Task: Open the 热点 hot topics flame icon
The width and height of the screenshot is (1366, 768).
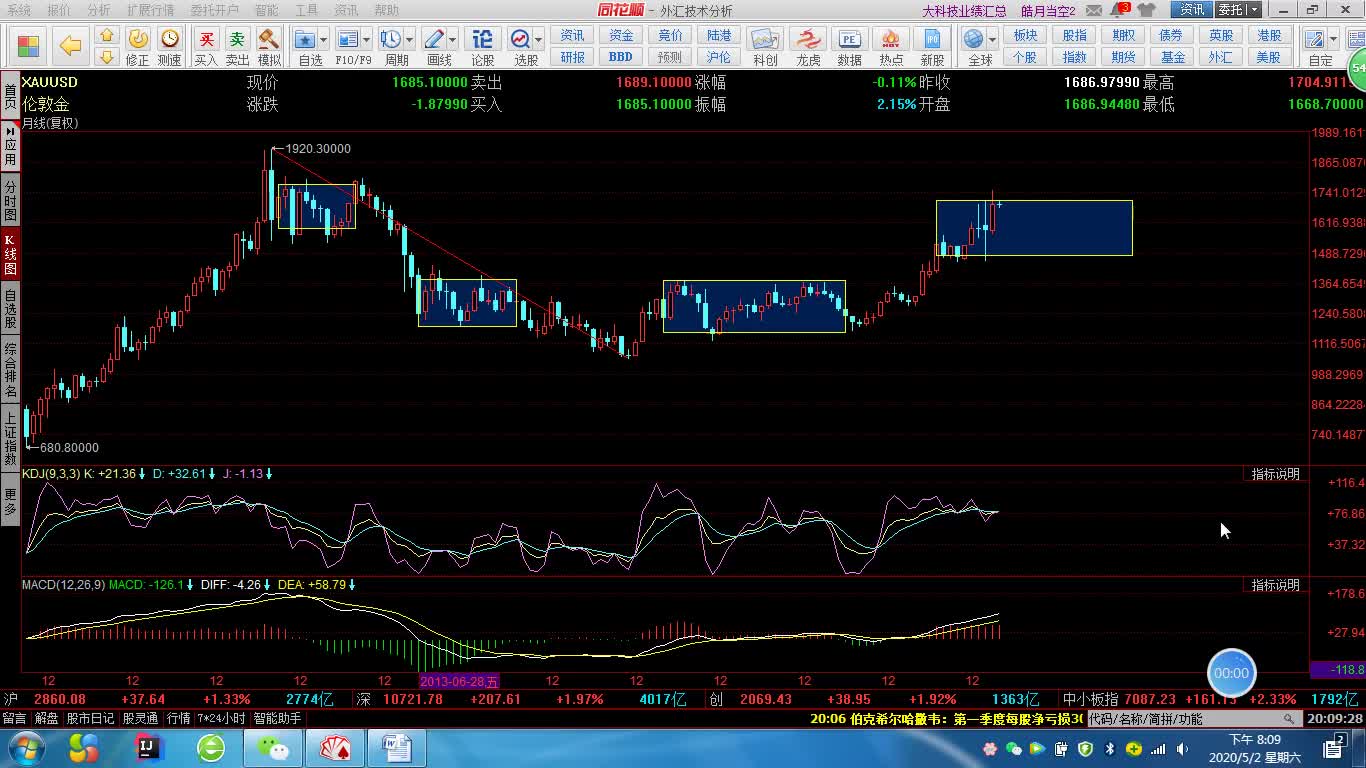Action: coord(891,46)
